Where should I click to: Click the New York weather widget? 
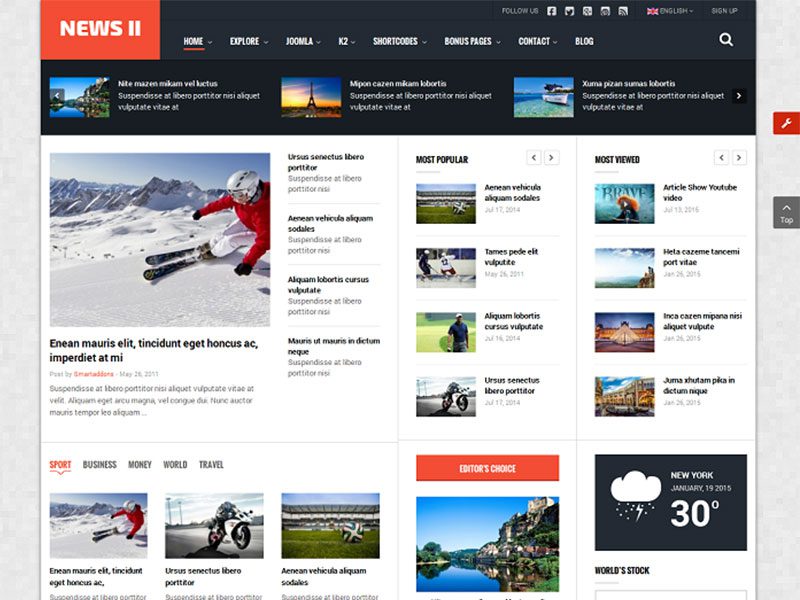670,502
